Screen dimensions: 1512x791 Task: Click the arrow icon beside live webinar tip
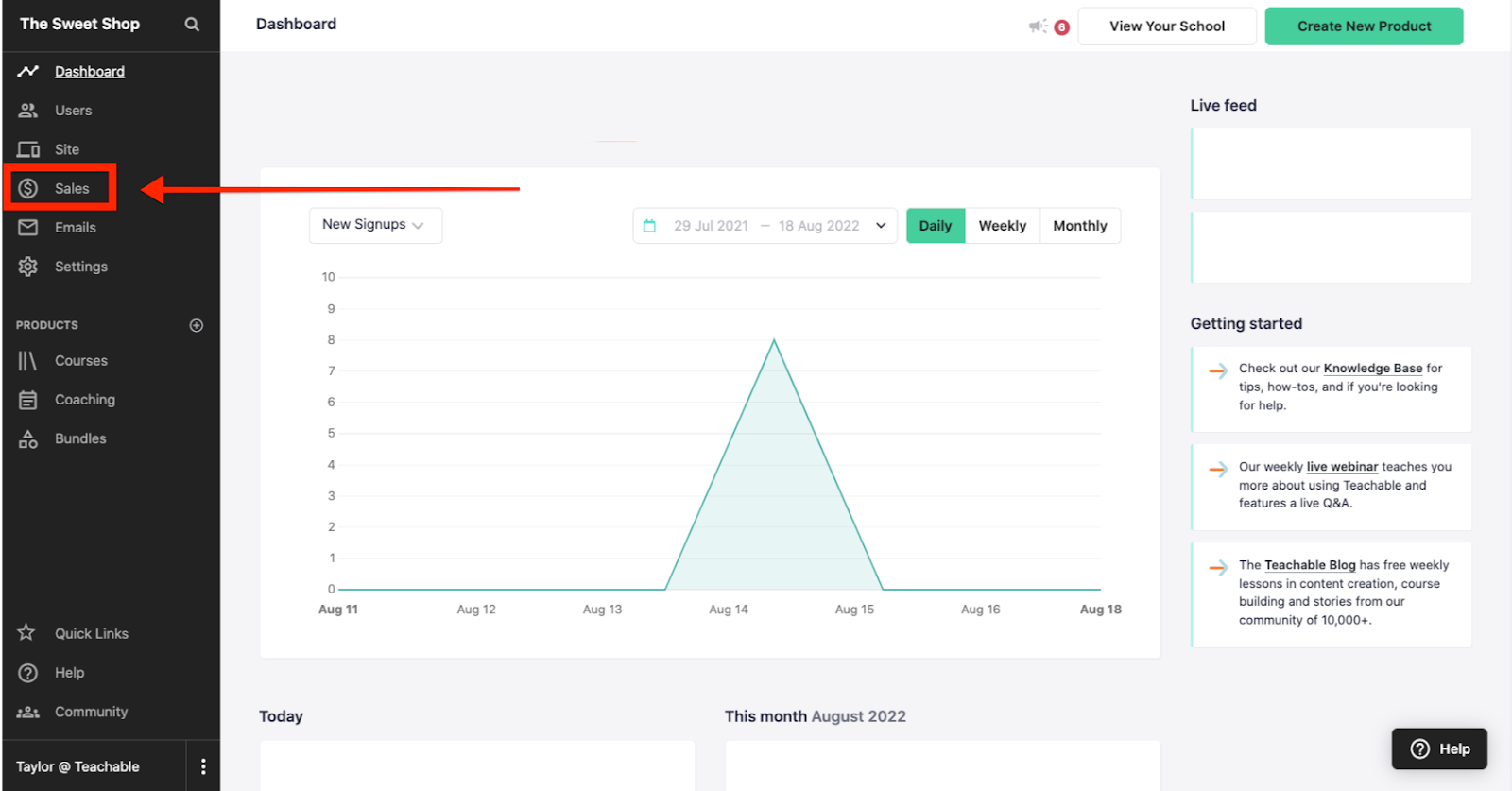pos(1218,469)
